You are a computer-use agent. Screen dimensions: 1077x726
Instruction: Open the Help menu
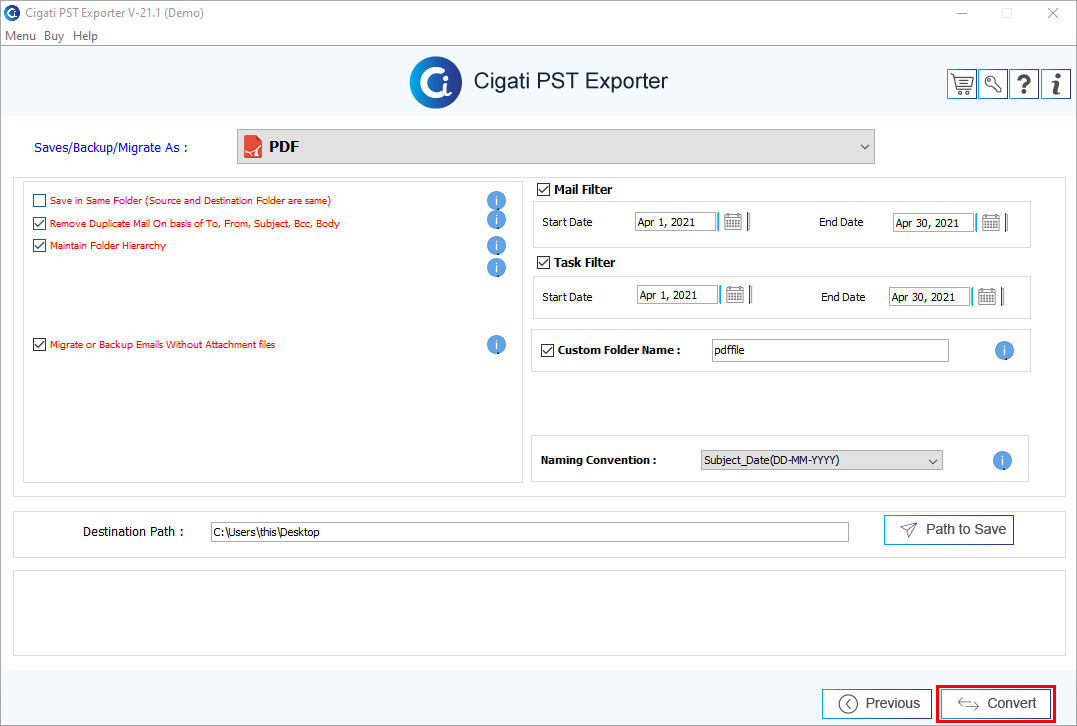[x=85, y=36]
